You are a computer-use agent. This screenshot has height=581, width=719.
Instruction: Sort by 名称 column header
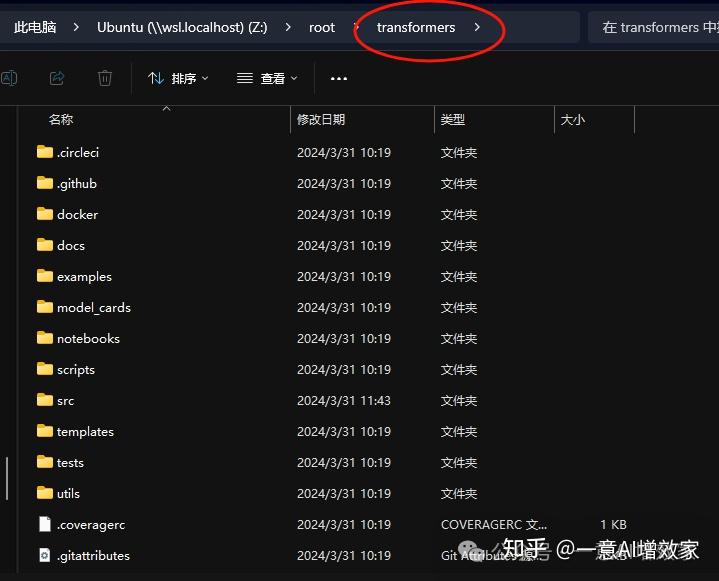pyautogui.click(x=61, y=120)
